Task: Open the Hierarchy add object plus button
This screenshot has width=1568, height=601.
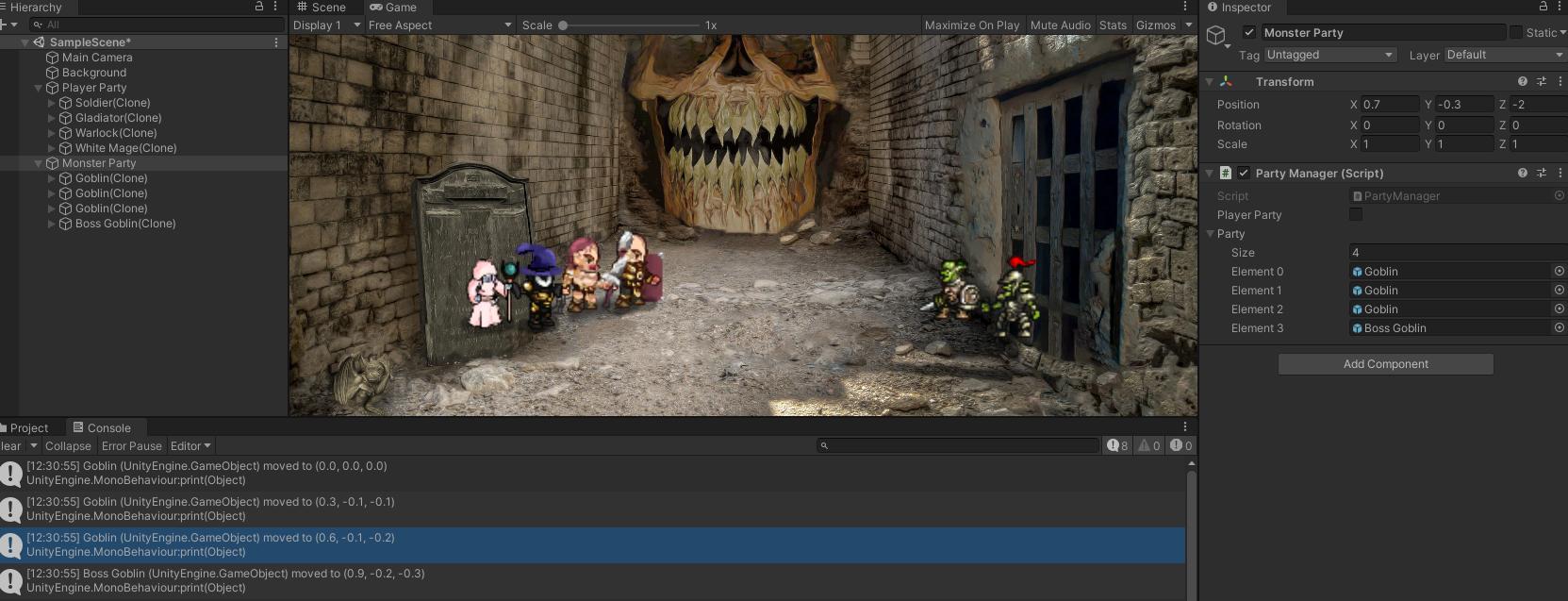Action: tap(4, 25)
